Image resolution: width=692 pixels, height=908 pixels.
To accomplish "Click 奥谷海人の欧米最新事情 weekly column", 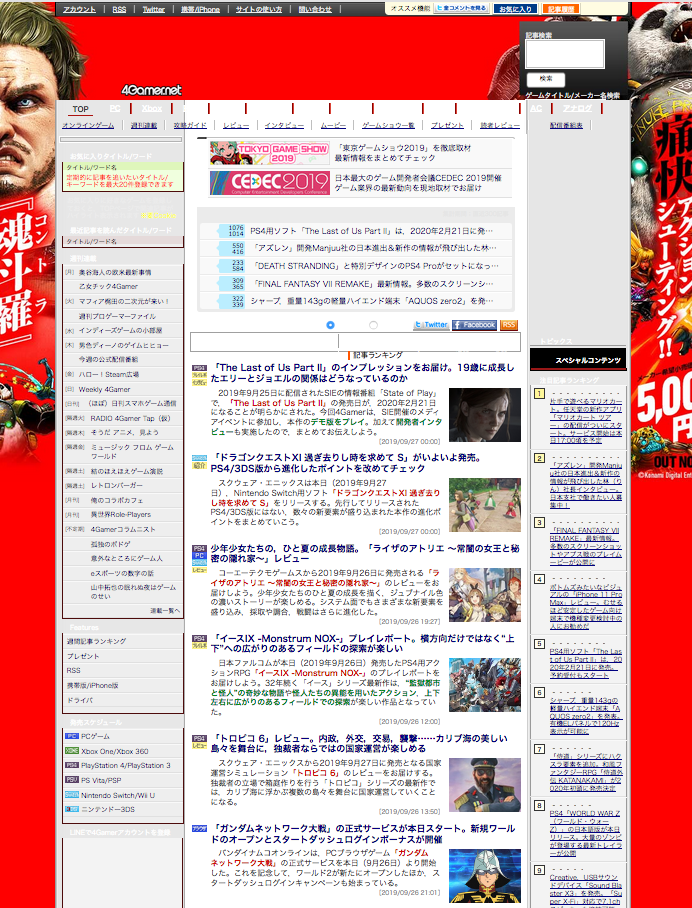I will (x=115, y=272).
